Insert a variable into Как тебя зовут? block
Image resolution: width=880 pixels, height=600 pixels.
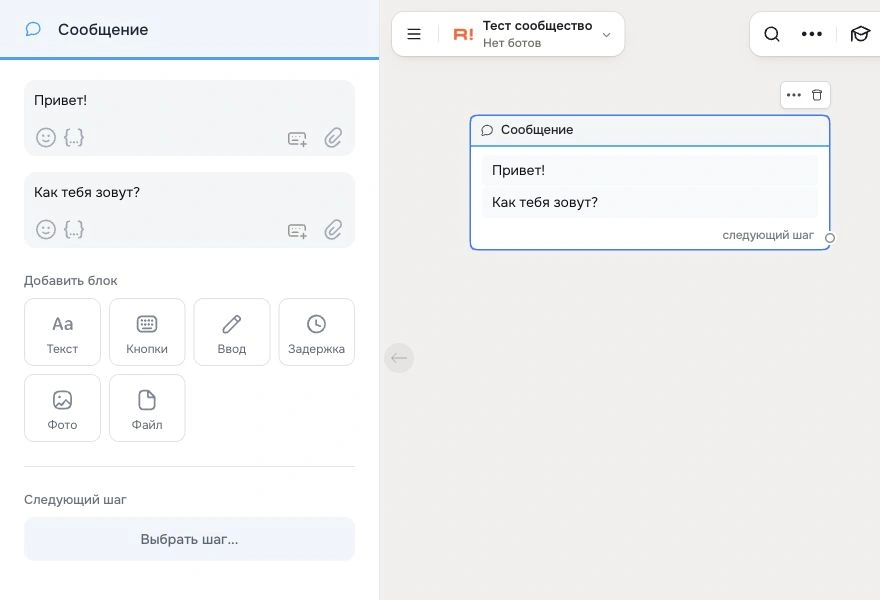tap(74, 230)
